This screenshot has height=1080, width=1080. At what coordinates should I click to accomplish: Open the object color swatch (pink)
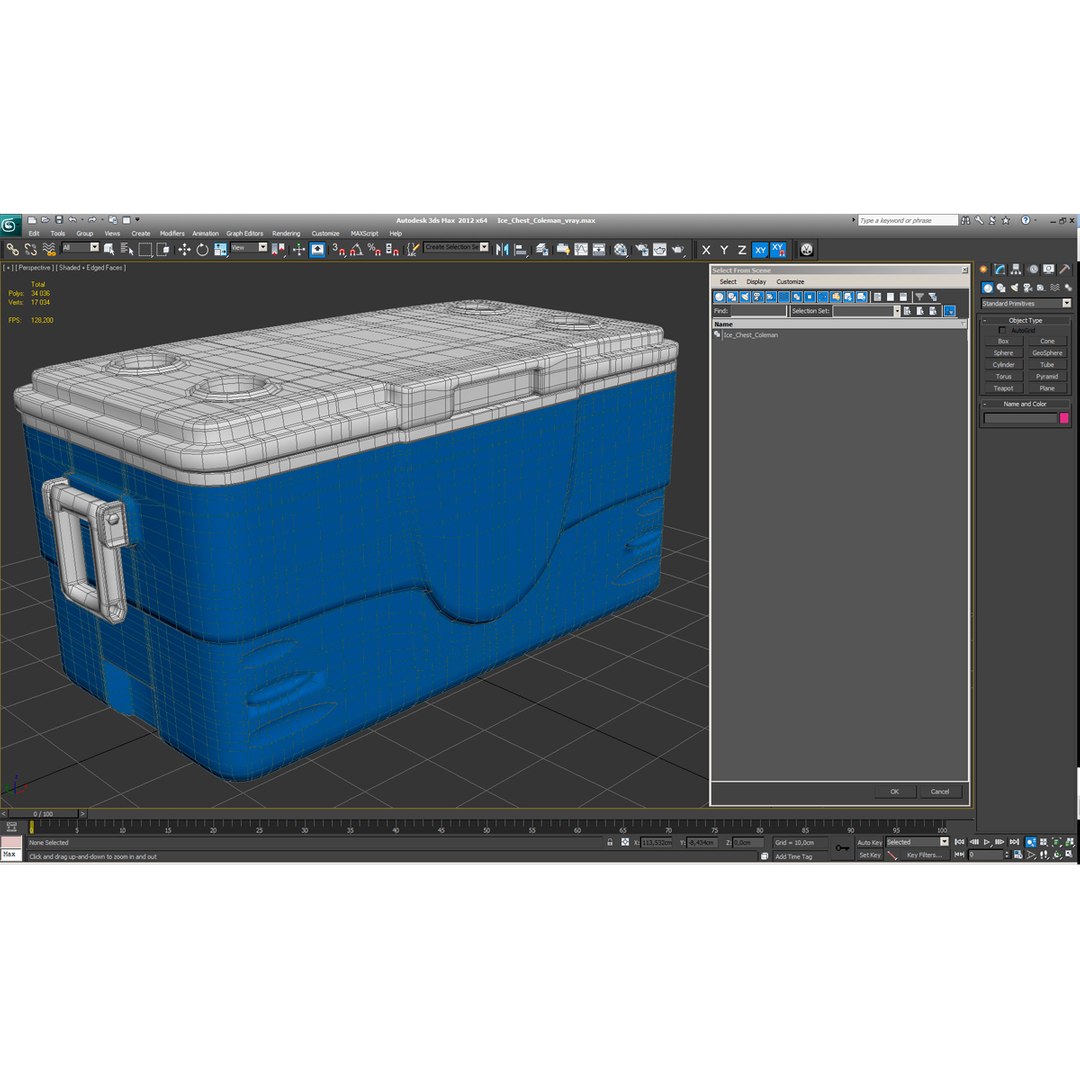pos(1063,418)
